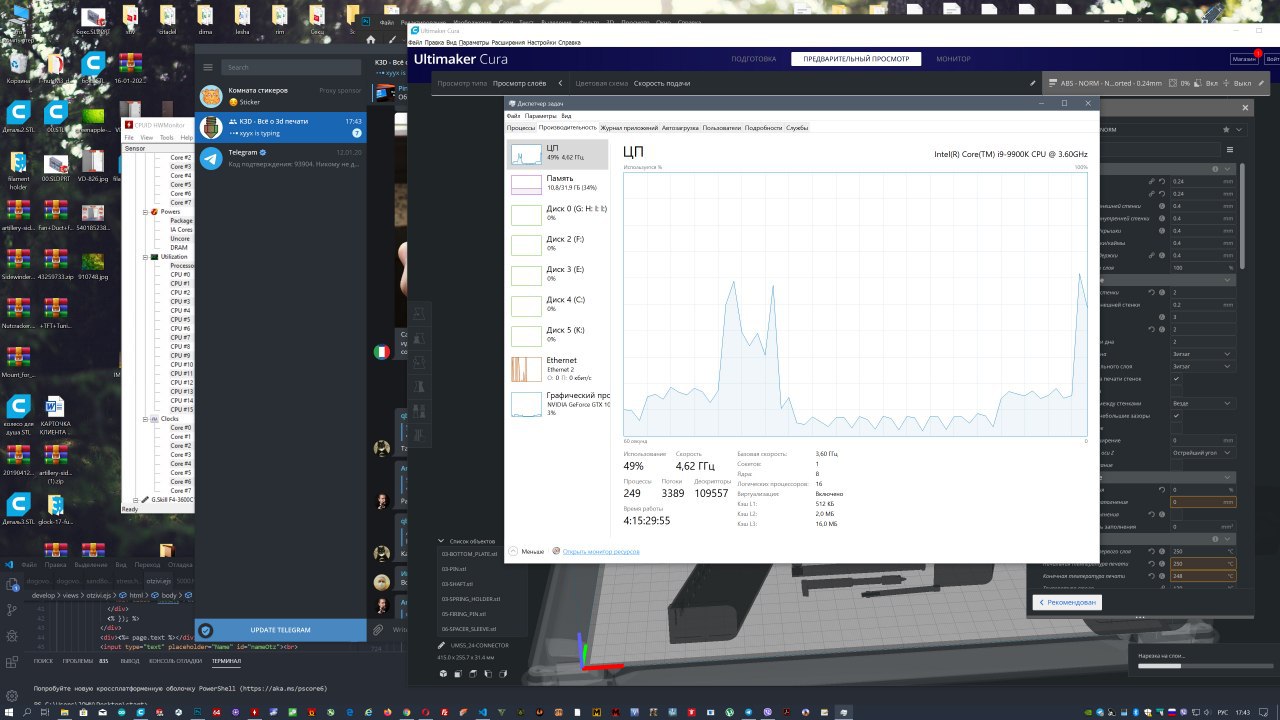The height and width of the screenshot is (720, 1280).
Task: Select left view icon in Cura
Action: click(x=487, y=674)
